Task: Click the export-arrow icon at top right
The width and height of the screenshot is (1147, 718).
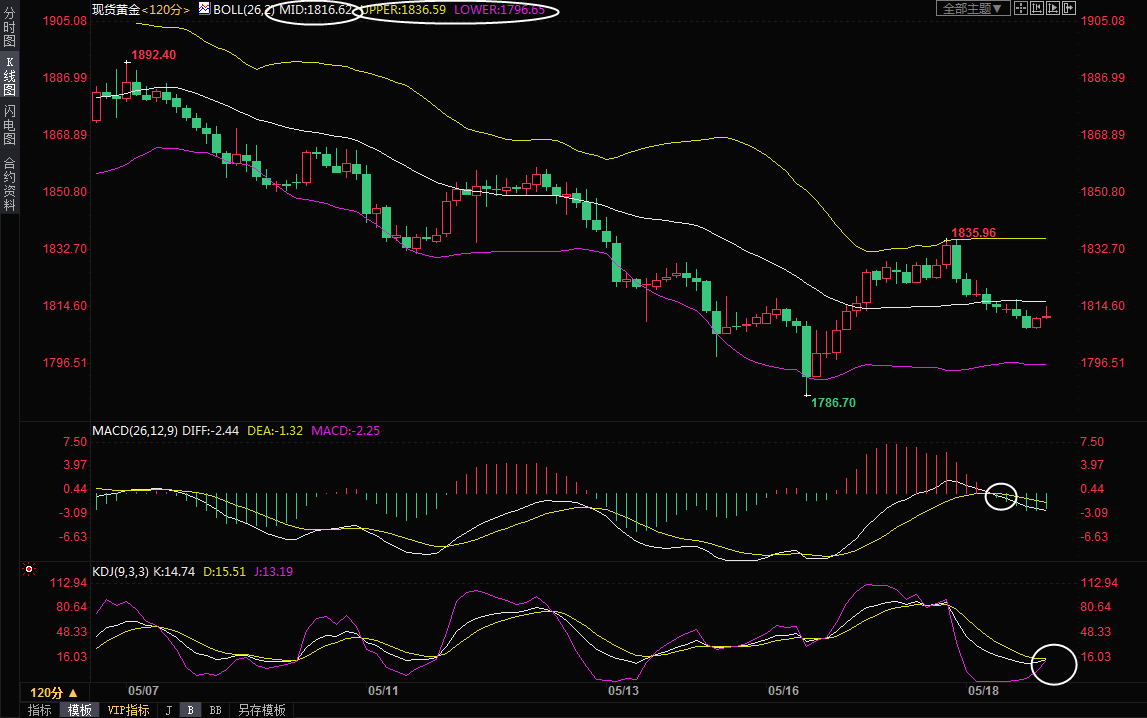Action: point(1069,8)
